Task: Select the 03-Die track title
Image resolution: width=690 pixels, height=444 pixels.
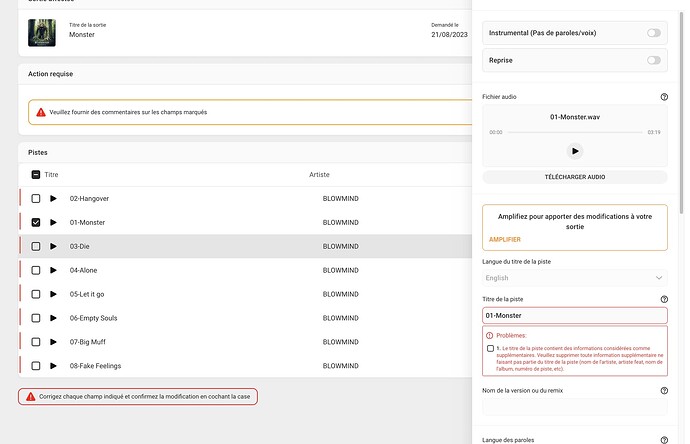Action: tap(79, 246)
